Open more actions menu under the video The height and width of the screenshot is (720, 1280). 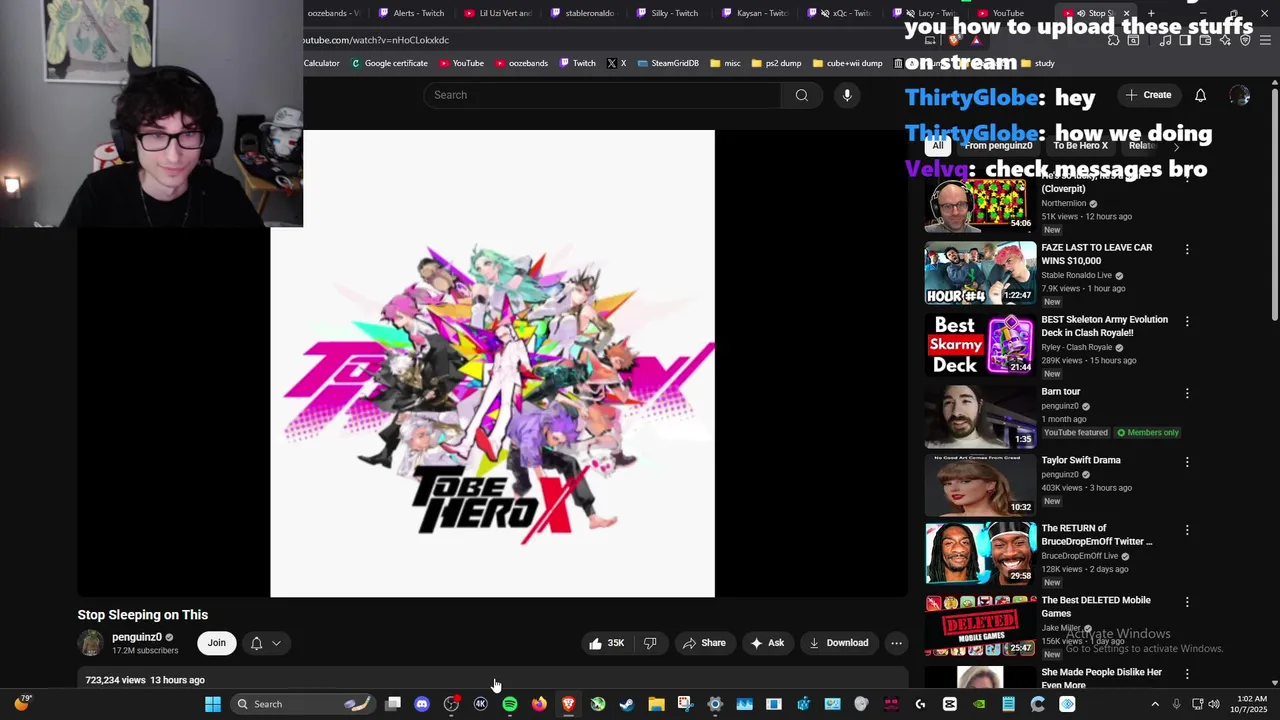[x=896, y=643]
